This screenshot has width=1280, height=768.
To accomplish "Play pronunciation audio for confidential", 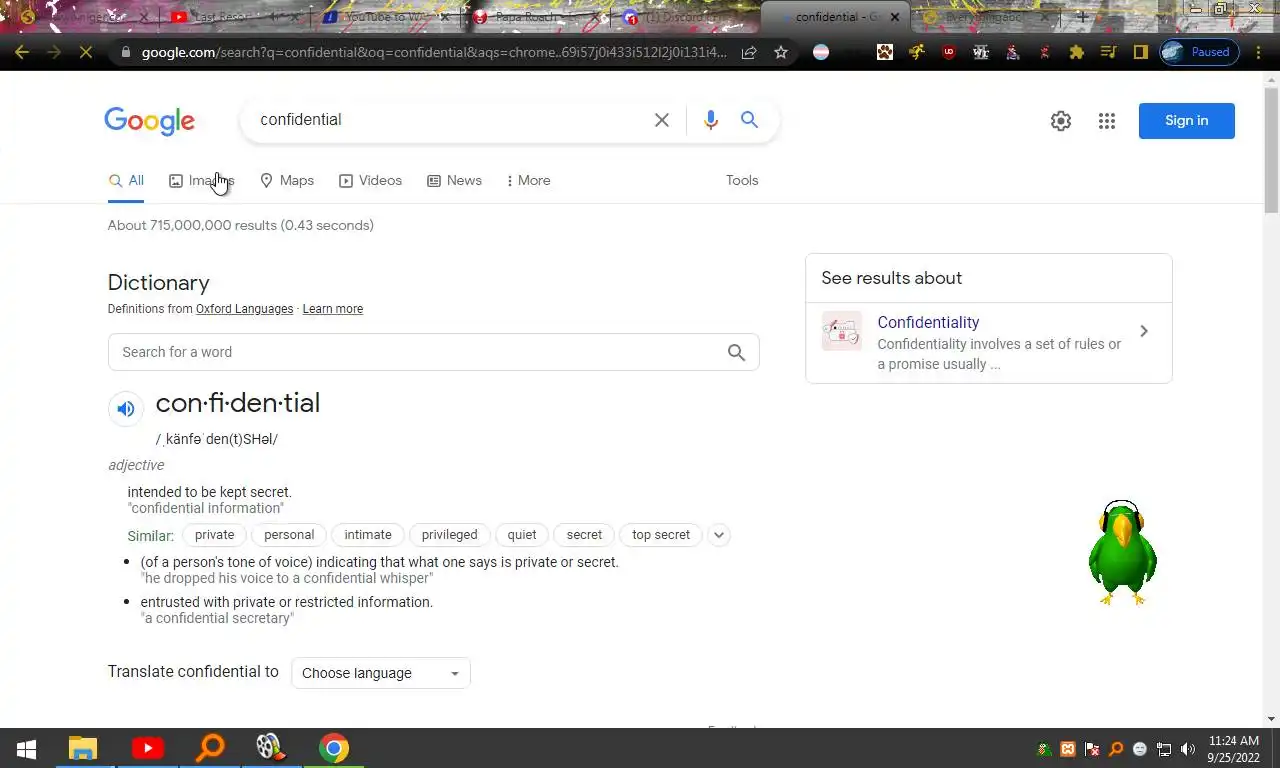I will click(125, 408).
